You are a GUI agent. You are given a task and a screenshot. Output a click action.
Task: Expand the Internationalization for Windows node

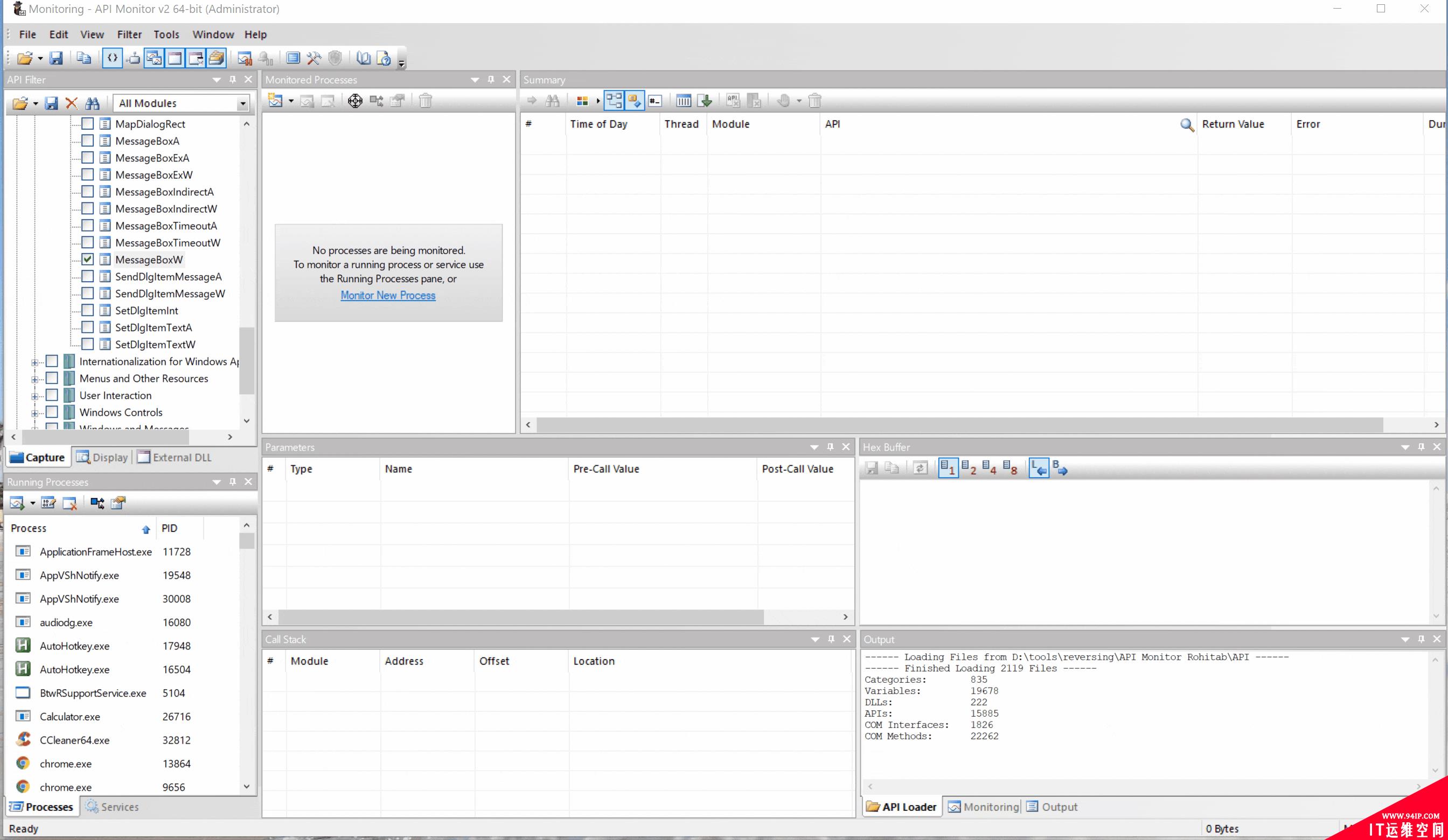[34, 362]
